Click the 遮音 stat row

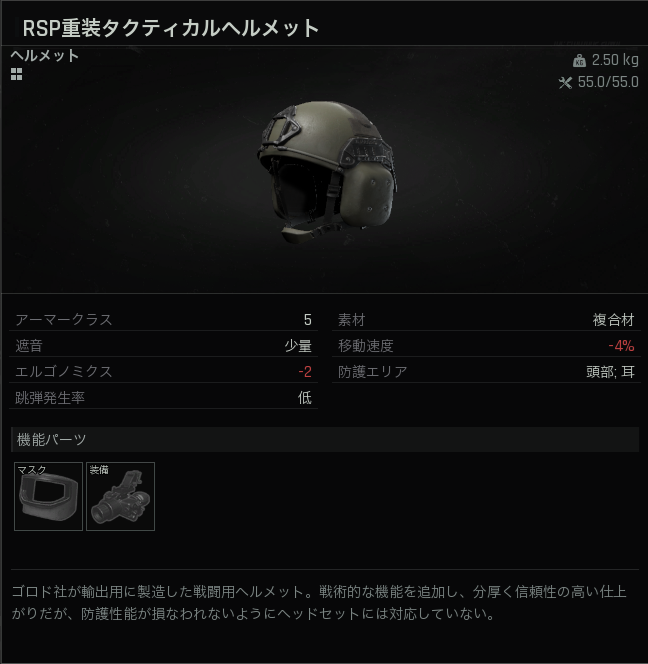(x=163, y=346)
